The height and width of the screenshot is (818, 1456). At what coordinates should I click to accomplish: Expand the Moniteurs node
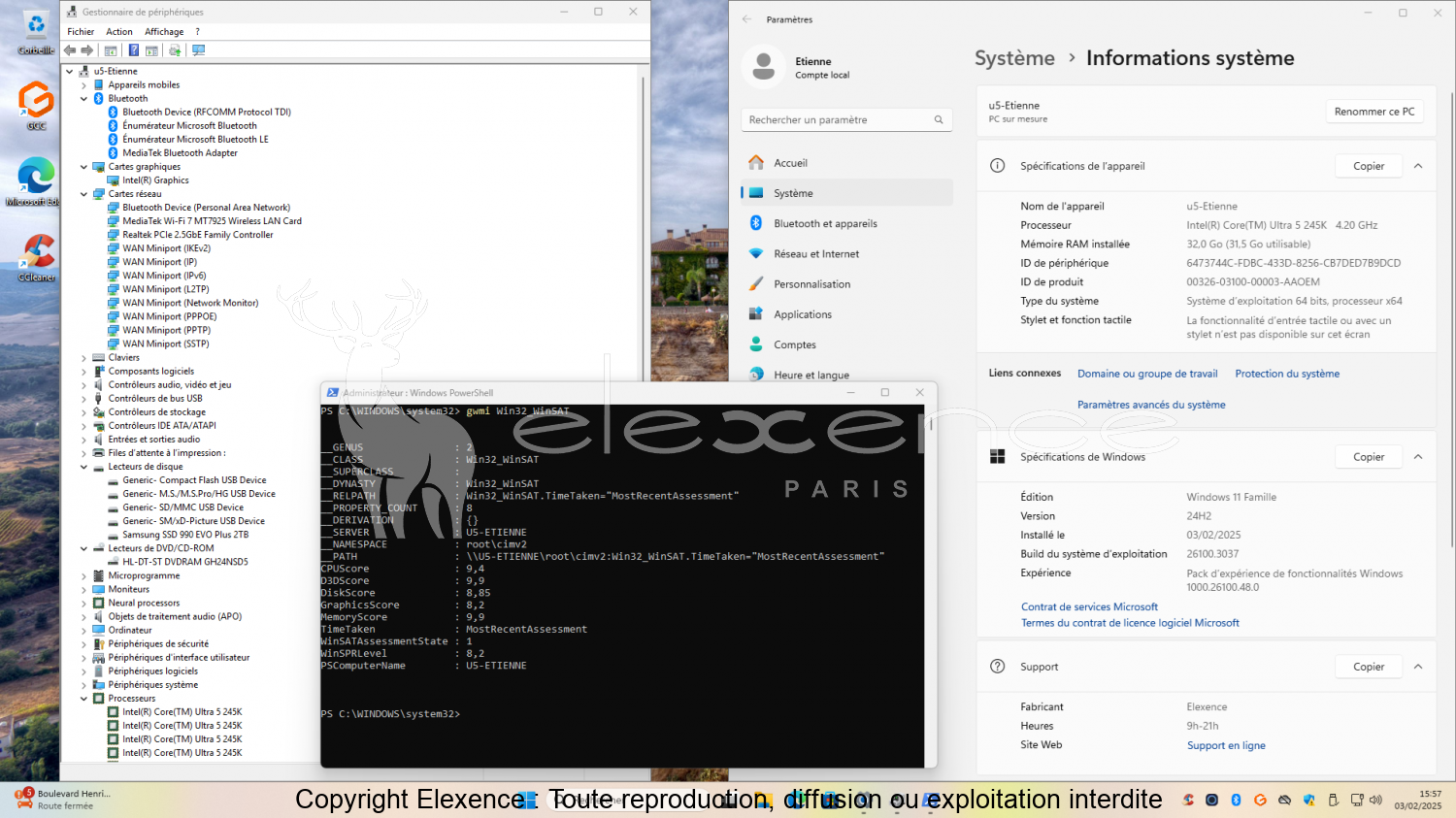83,590
